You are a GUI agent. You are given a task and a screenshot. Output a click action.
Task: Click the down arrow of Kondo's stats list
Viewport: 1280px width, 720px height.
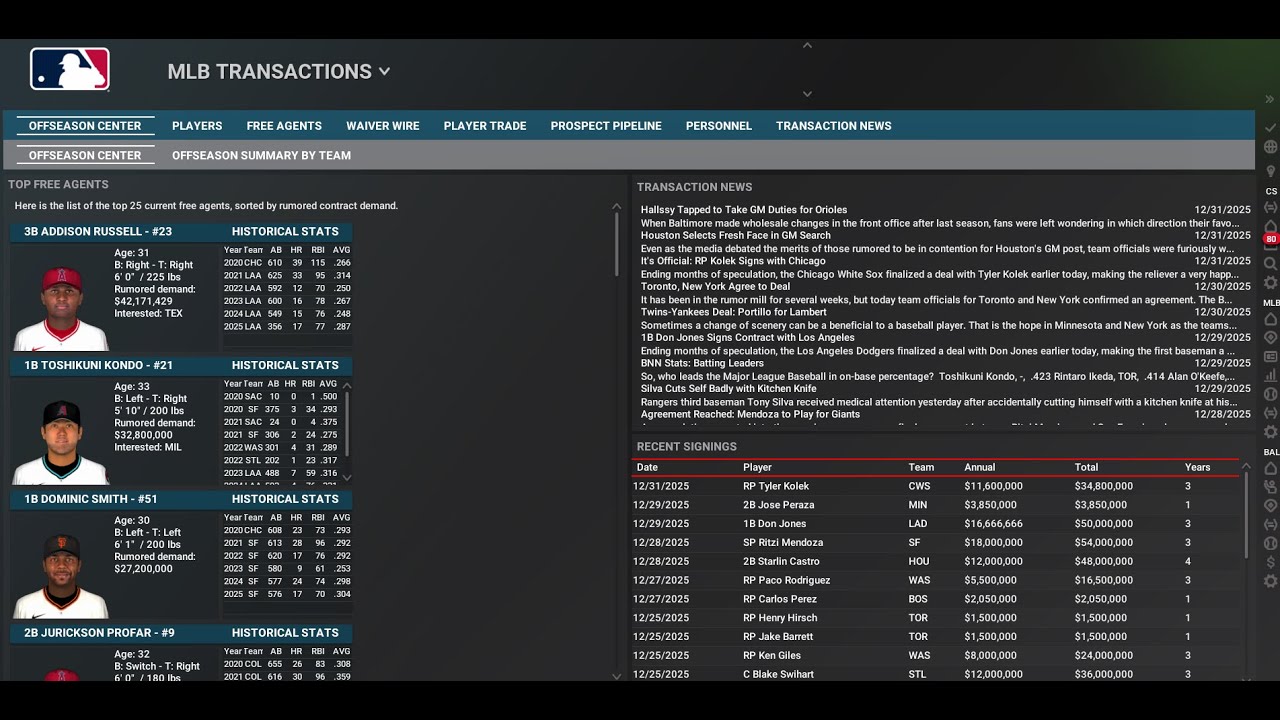coord(347,477)
